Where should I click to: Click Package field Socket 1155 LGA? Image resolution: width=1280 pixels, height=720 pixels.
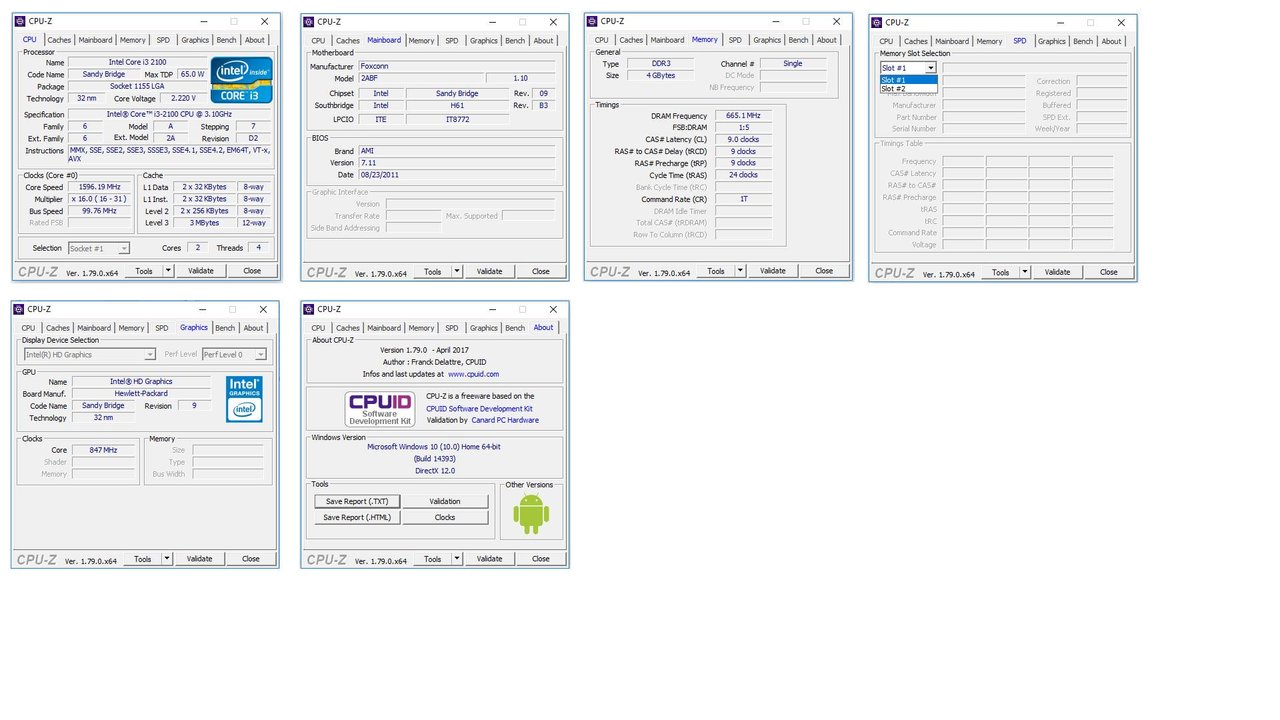(x=138, y=86)
